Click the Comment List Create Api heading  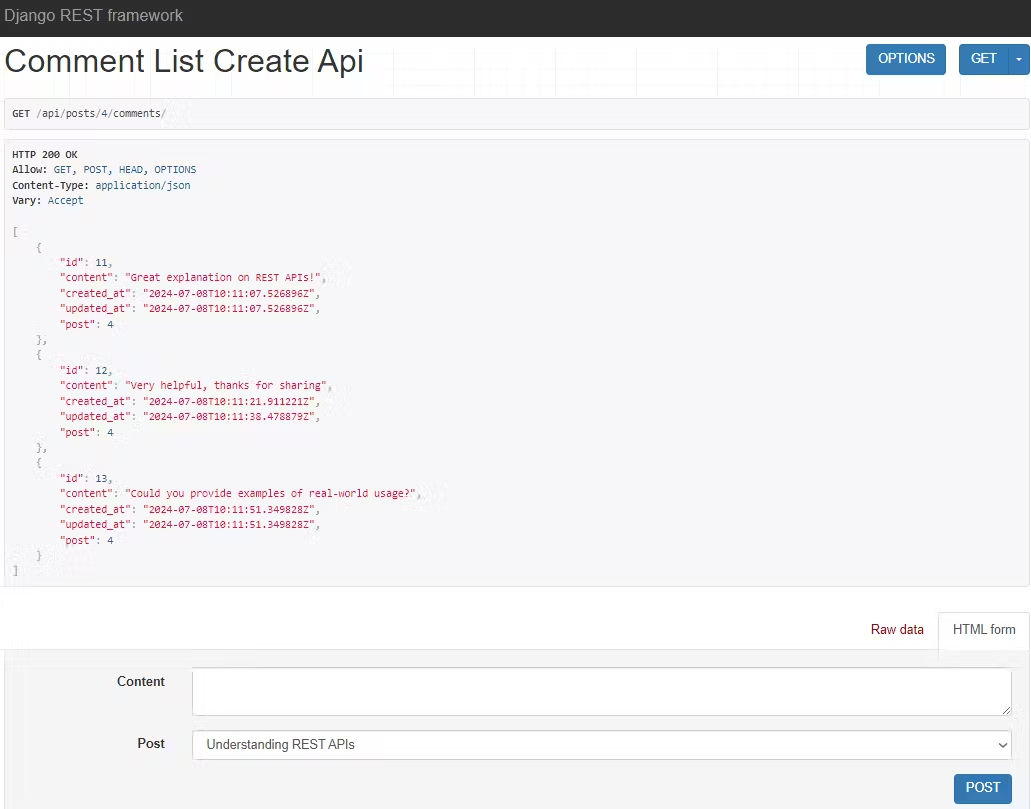coord(183,61)
